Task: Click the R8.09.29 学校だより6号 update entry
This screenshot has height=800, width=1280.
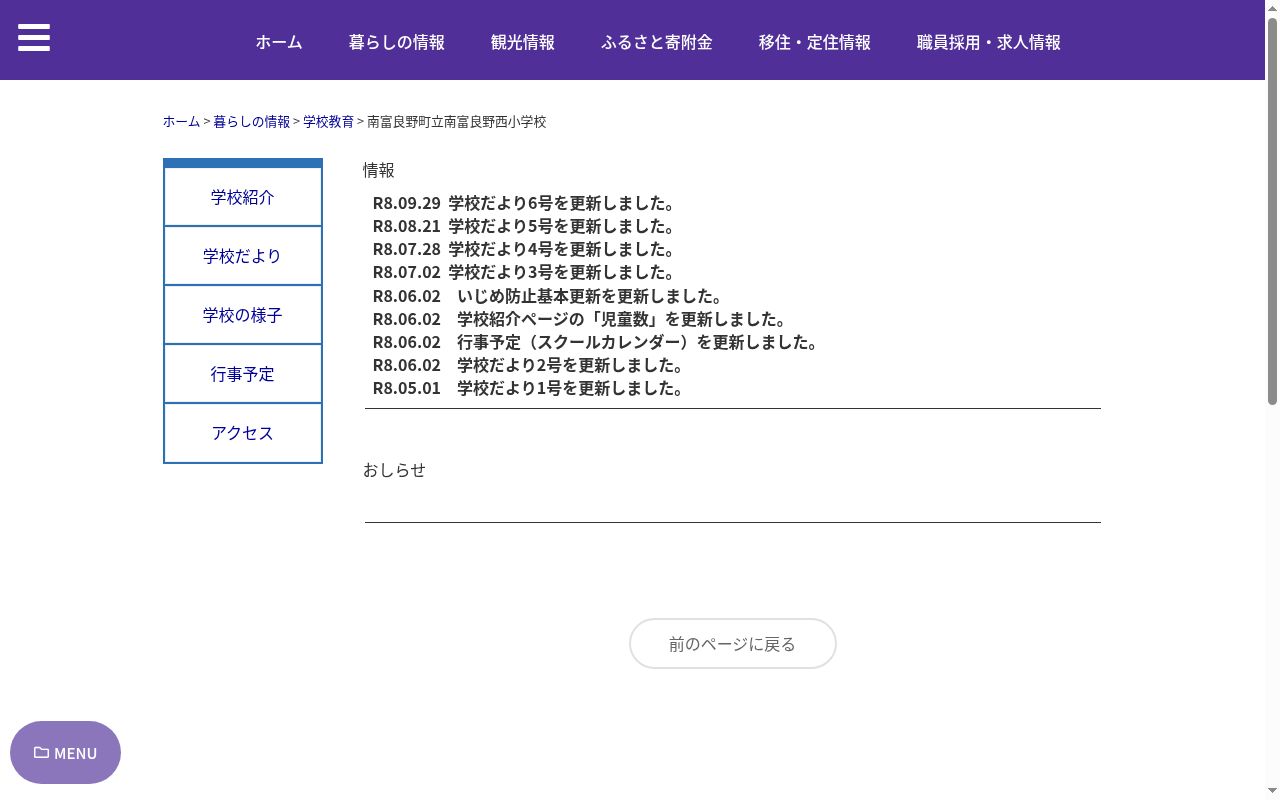Action: tap(526, 203)
